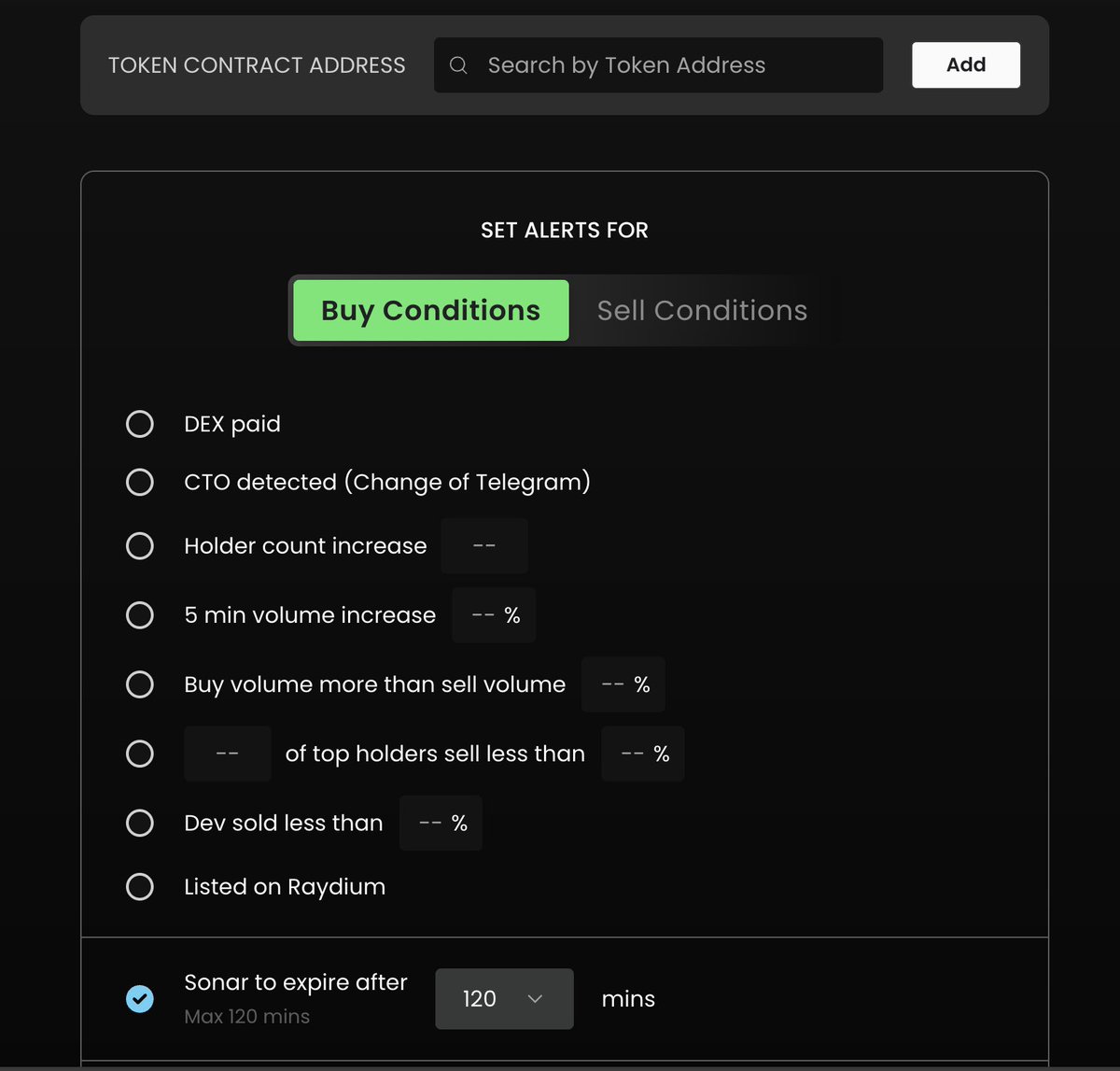This screenshot has width=1120, height=1071.
Task: Click the SET ALERTS FOR heading
Action: pos(565,231)
